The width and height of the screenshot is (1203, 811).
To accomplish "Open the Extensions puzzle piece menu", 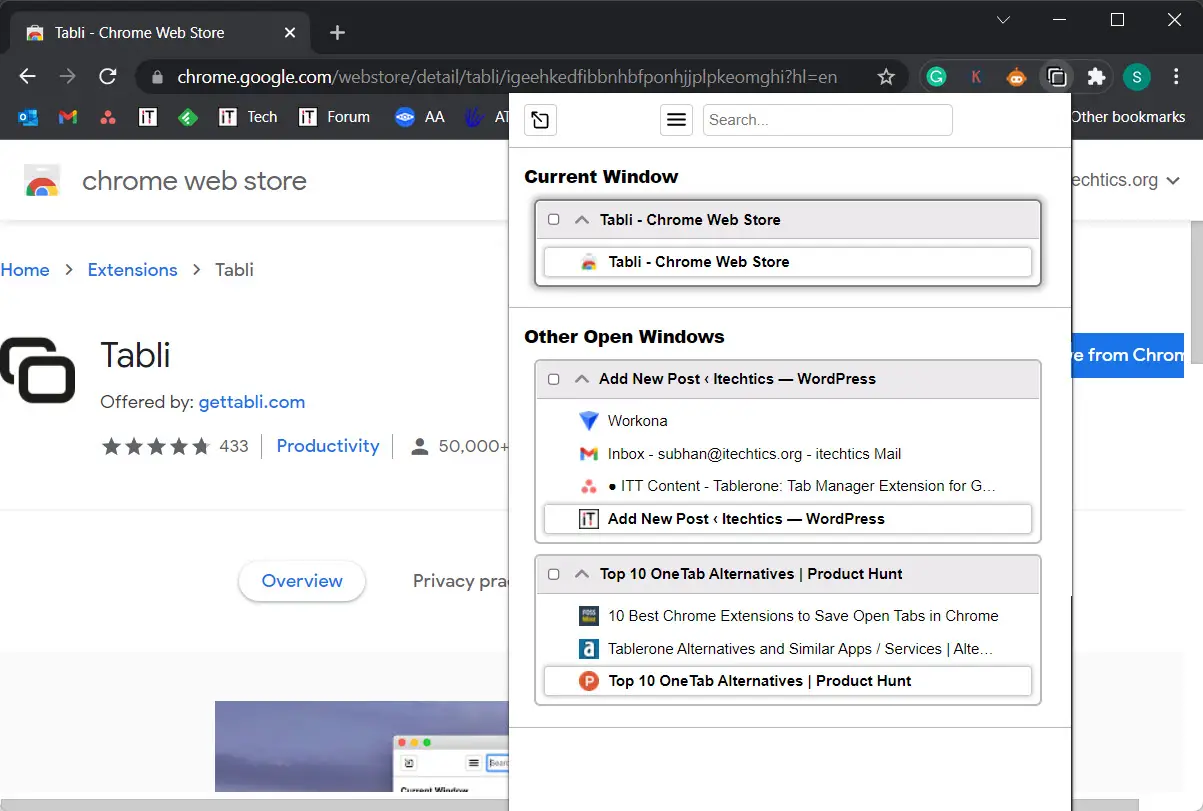I will [1096, 77].
